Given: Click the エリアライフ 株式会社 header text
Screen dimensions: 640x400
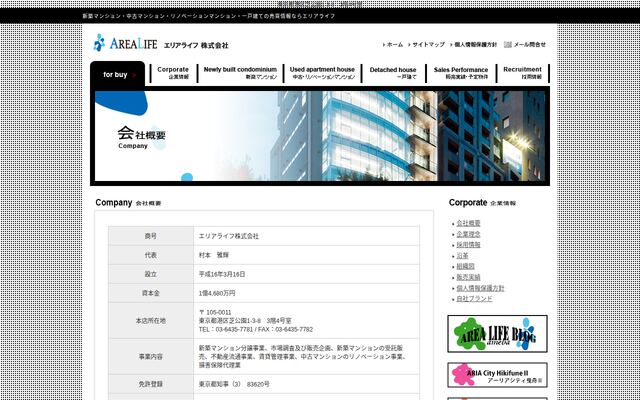Looking at the screenshot, I should click(196, 45).
